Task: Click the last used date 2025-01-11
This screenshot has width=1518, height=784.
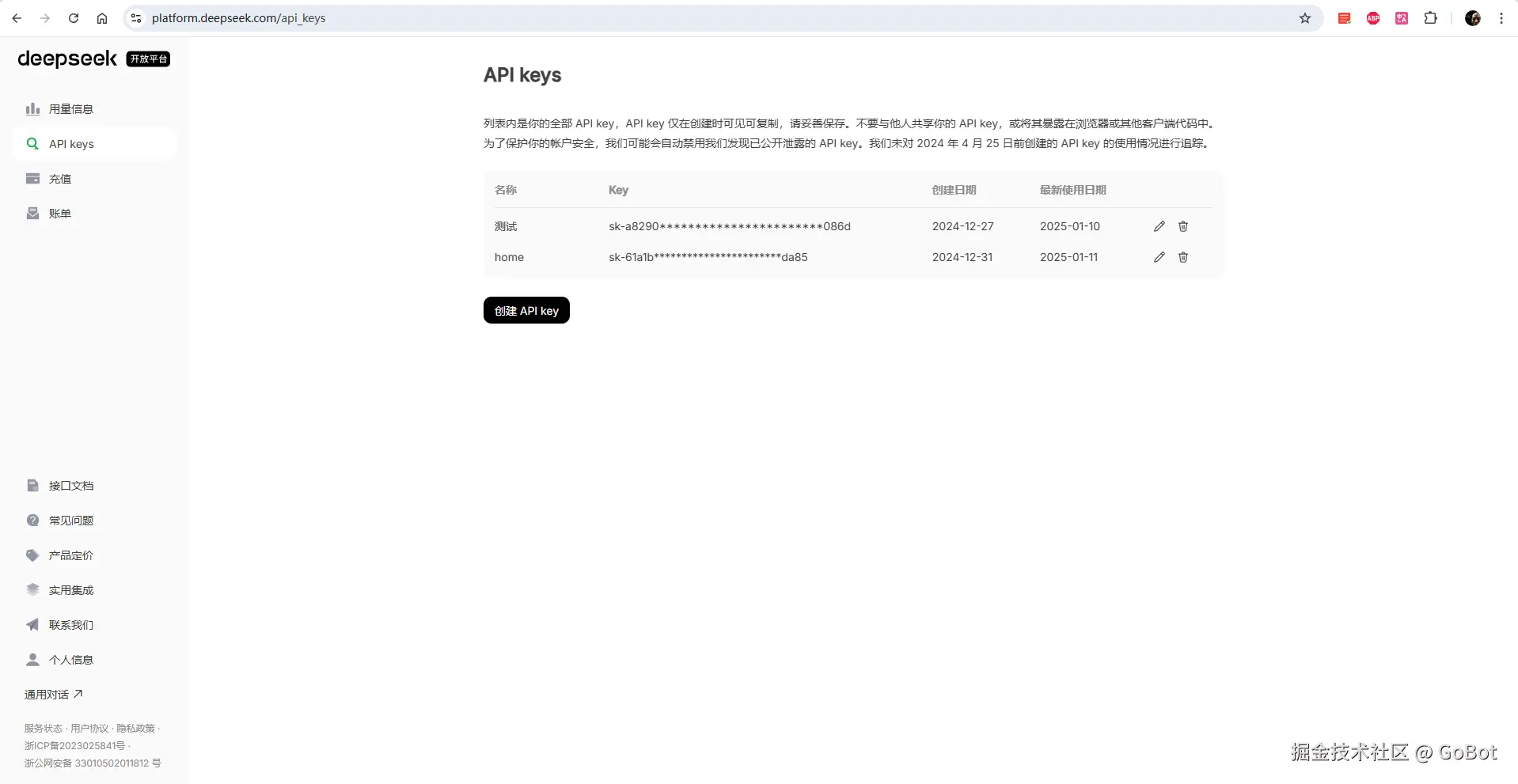Action: (1068, 257)
